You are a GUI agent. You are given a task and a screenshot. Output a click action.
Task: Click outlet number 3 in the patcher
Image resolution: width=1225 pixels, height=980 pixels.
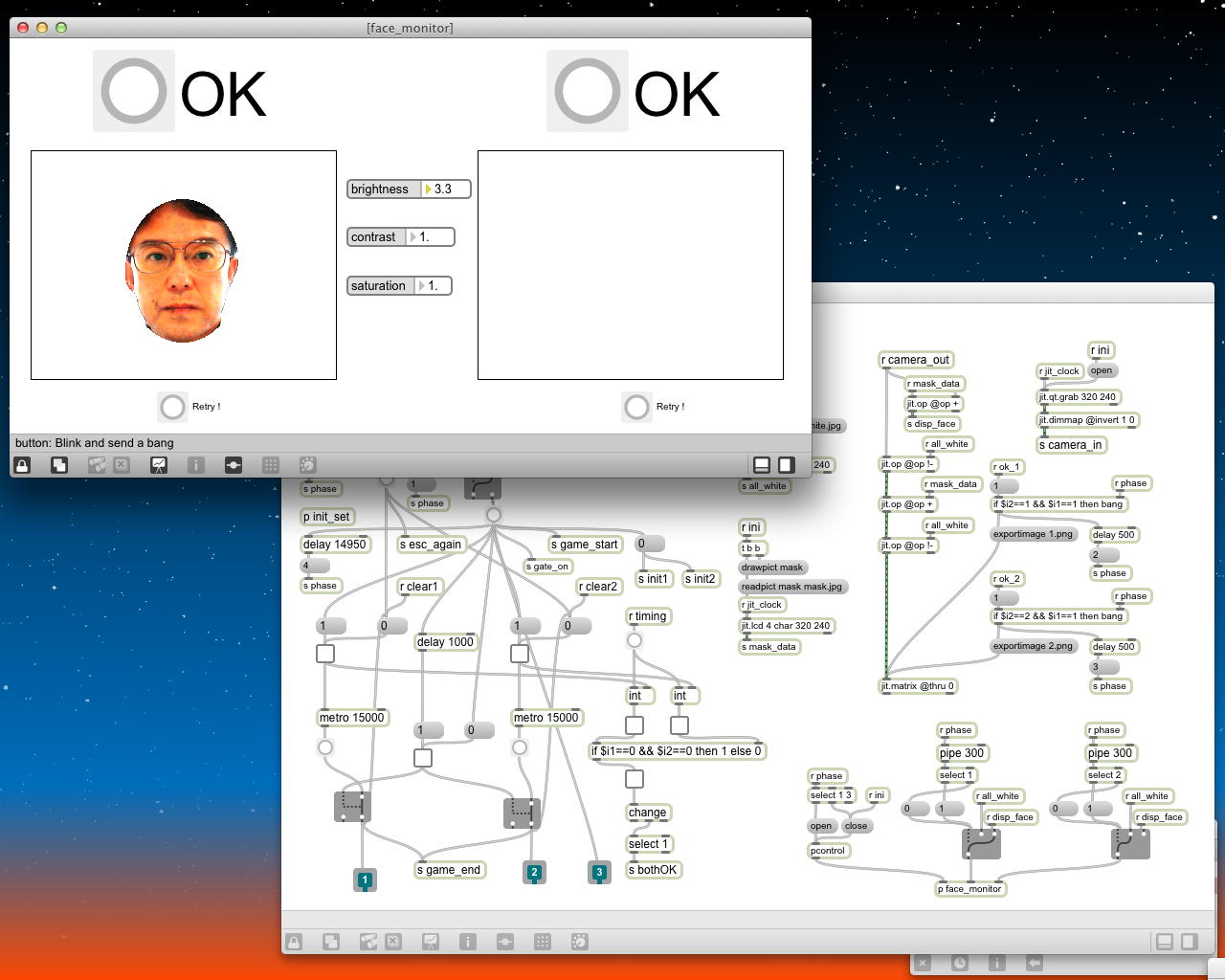click(x=599, y=872)
